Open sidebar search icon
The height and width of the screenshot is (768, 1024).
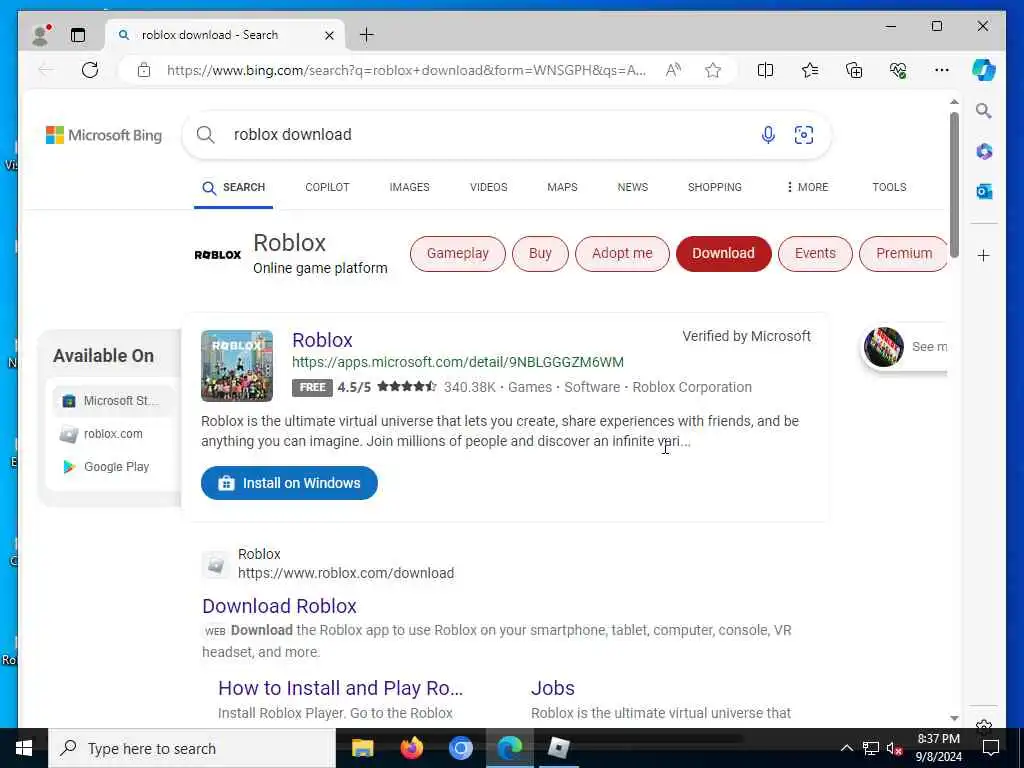point(984,111)
